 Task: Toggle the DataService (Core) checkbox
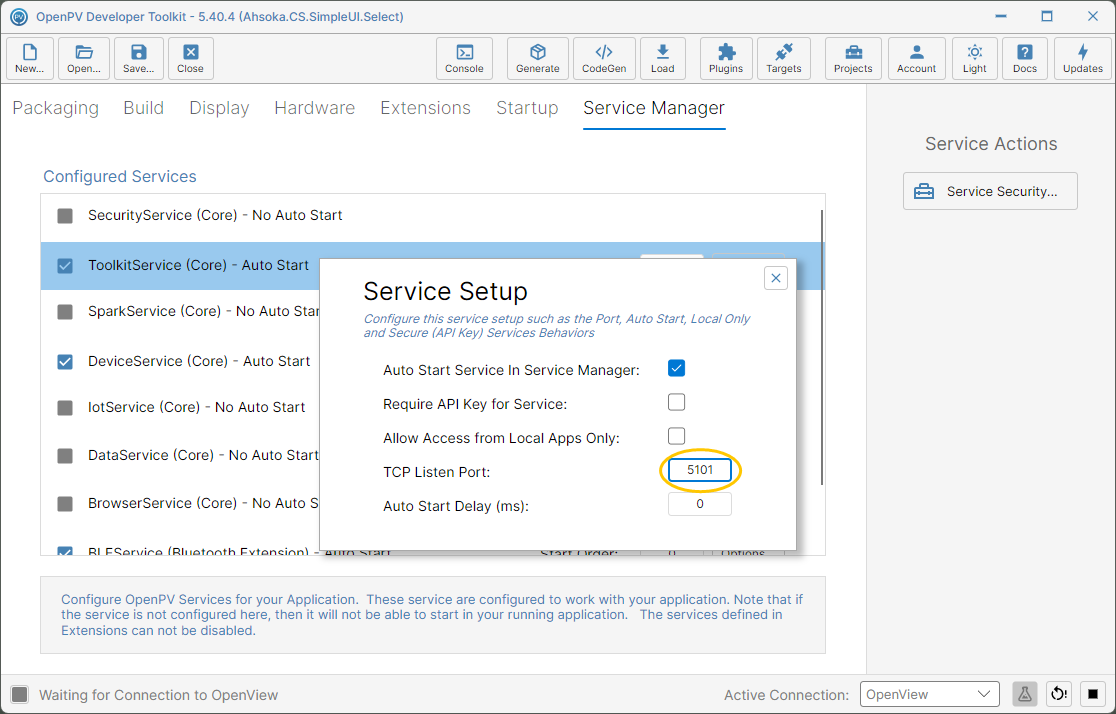tap(65, 456)
